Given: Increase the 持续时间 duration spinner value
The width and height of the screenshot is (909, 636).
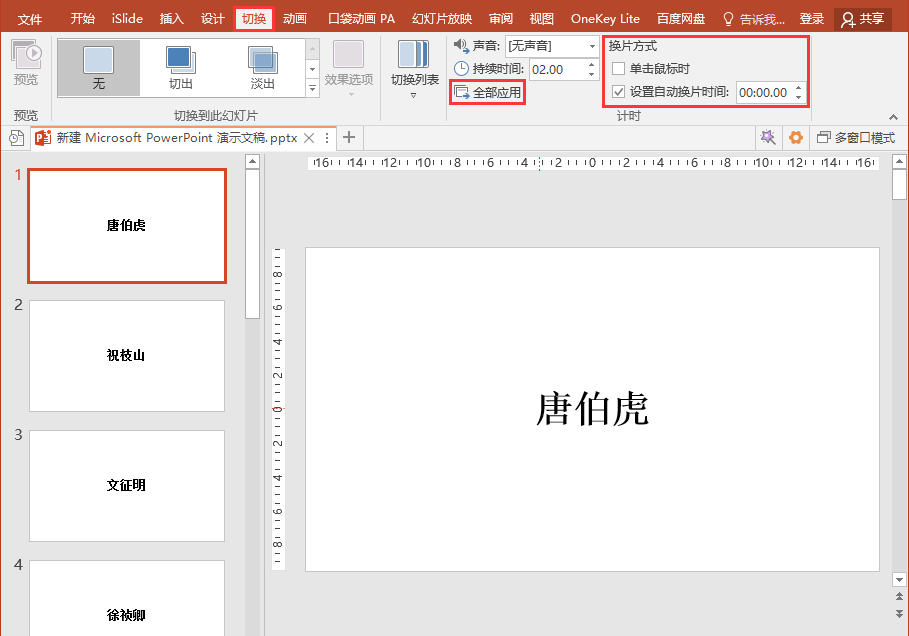Looking at the screenshot, I should [x=592, y=64].
